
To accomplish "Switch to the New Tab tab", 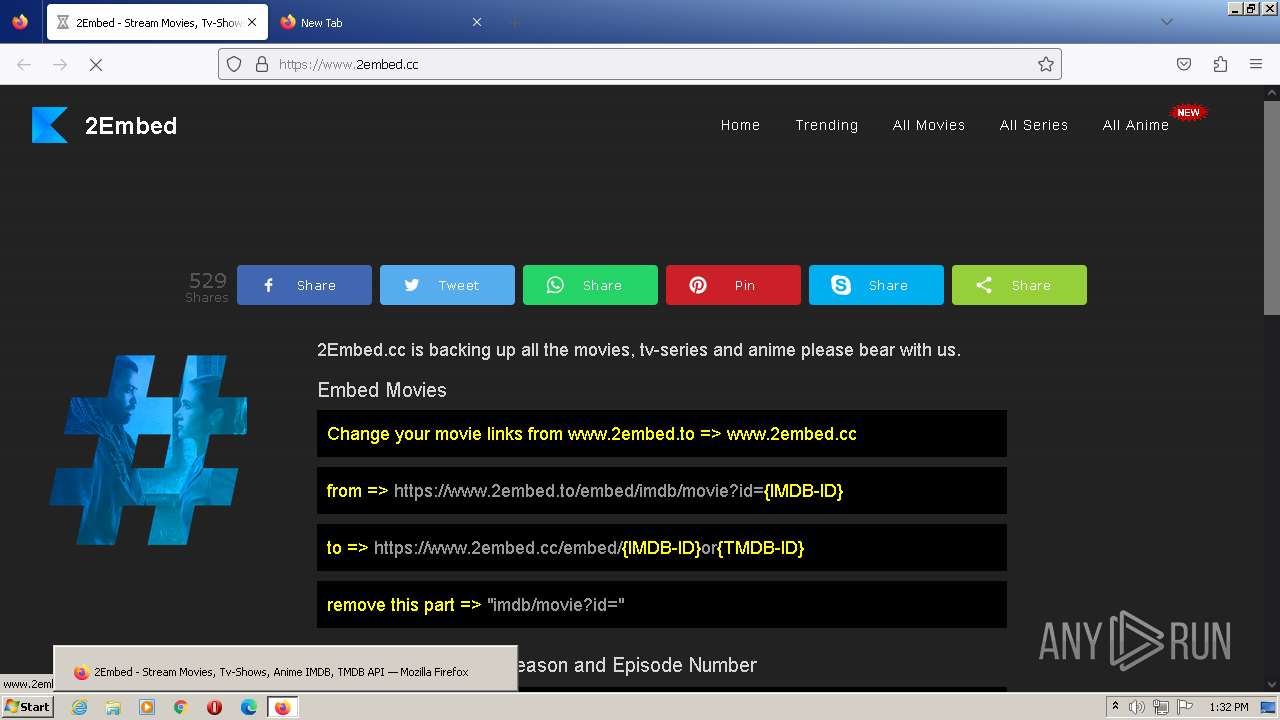I will coord(380,22).
